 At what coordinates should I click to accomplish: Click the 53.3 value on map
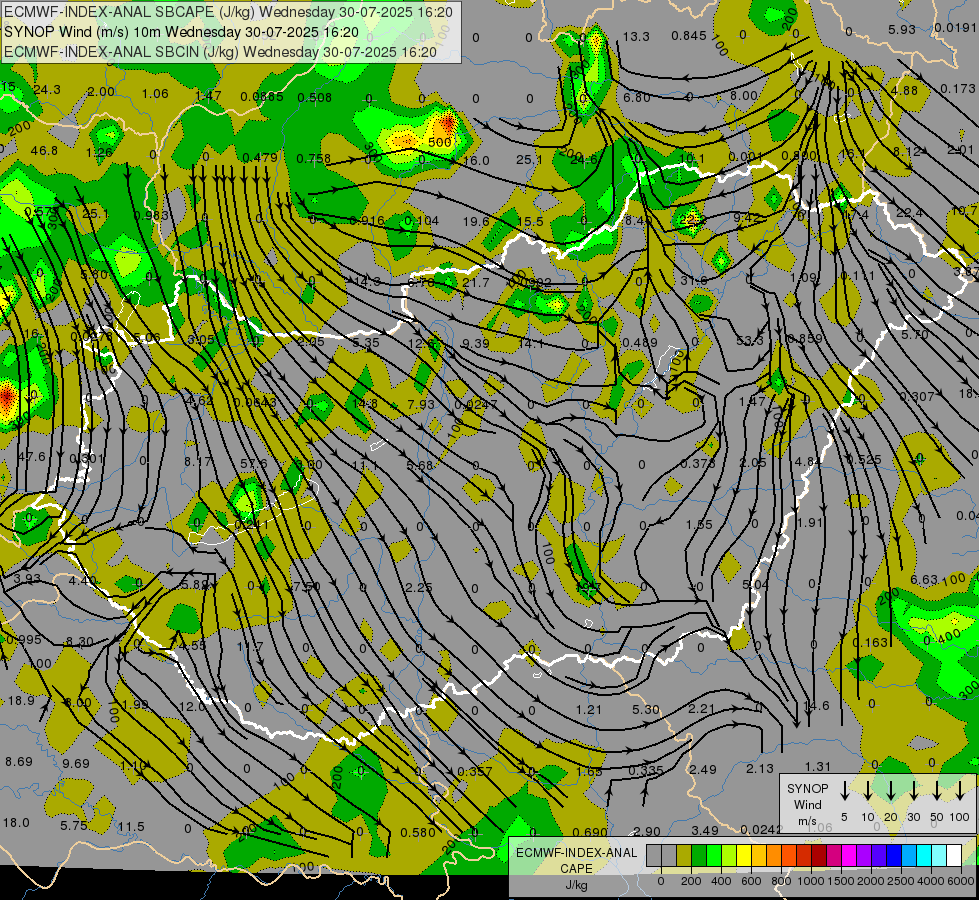749,340
